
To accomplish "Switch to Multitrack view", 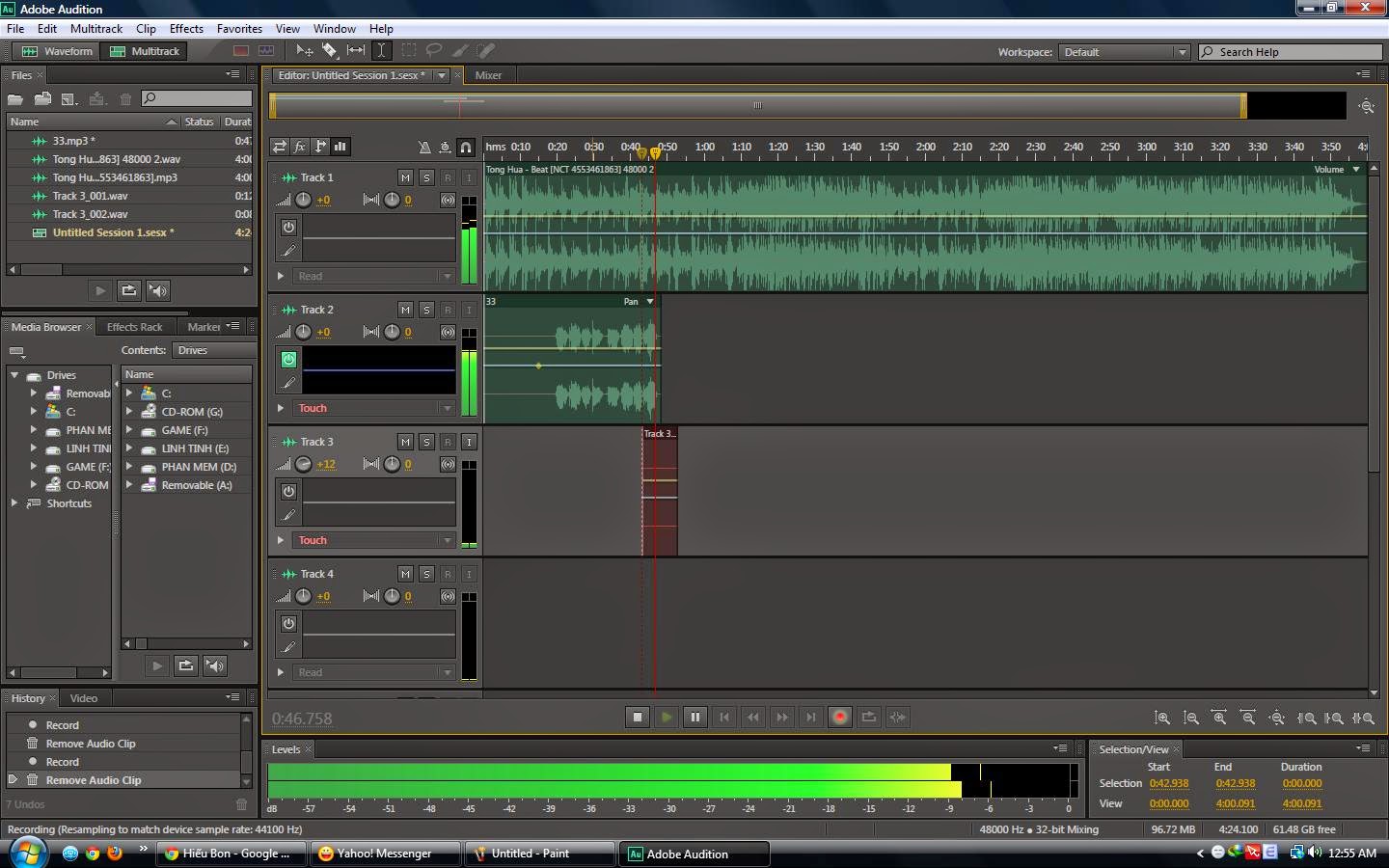I will click(x=145, y=51).
